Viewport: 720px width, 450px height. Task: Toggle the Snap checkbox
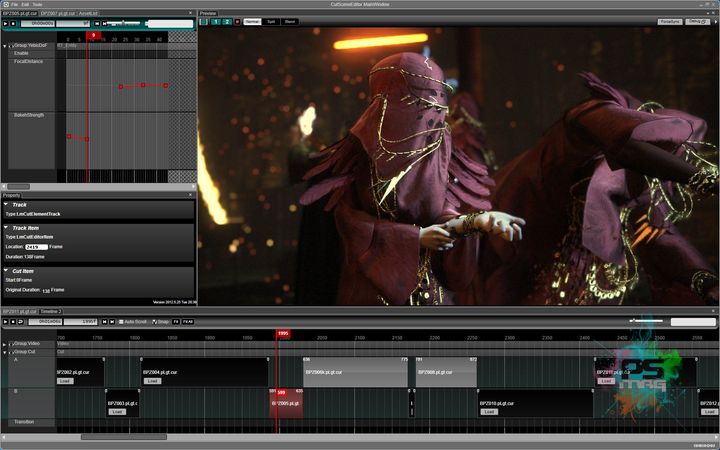pyautogui.click(x=153, y=322)
